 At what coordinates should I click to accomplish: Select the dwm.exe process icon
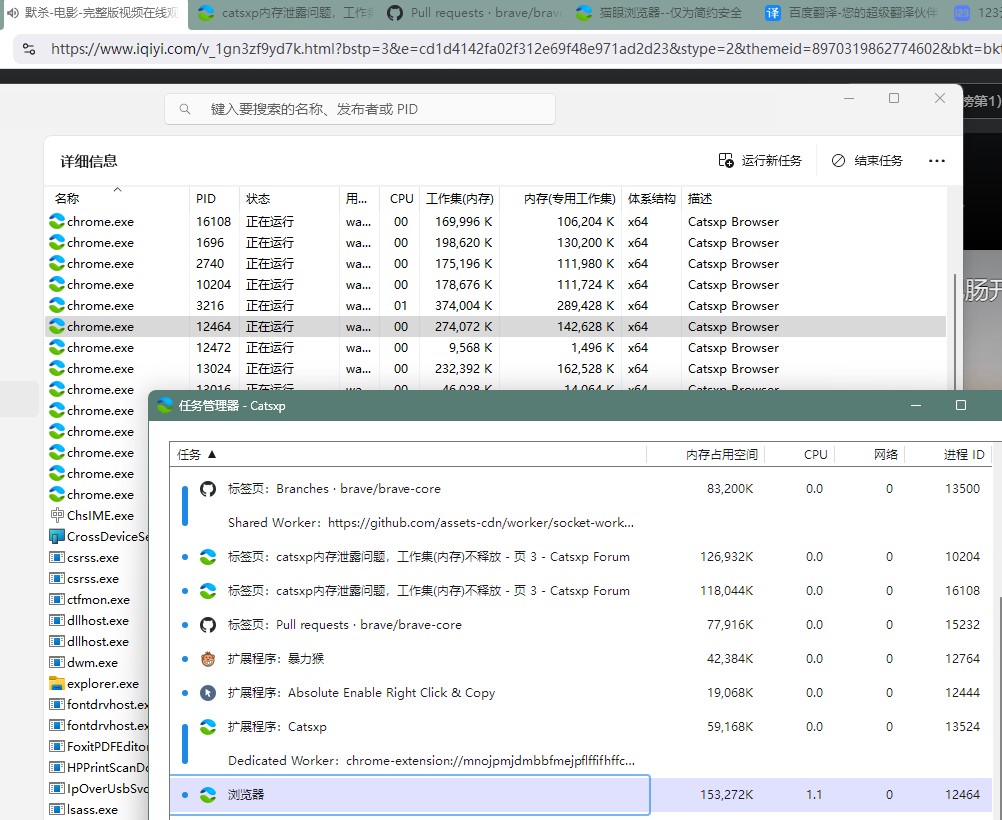click(x=57, y=662)
